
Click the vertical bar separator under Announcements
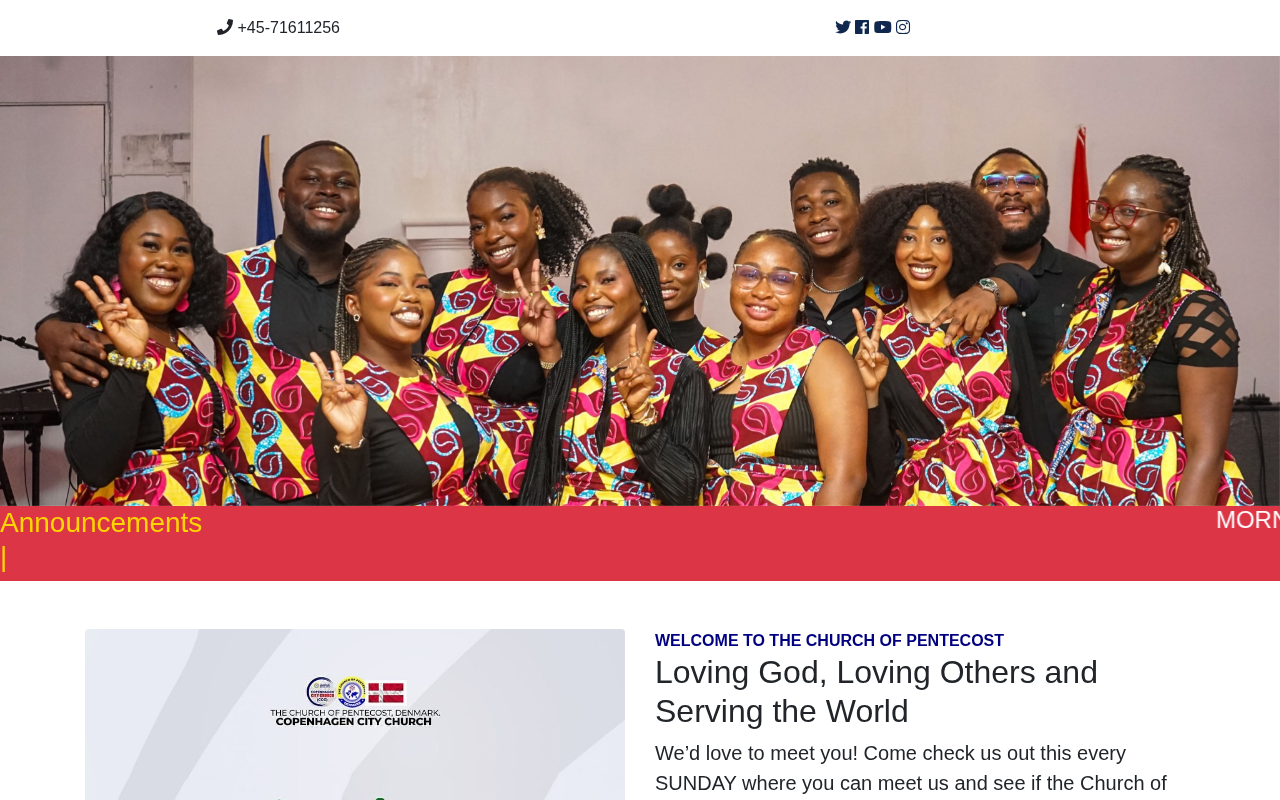click(x=4, y=558)
